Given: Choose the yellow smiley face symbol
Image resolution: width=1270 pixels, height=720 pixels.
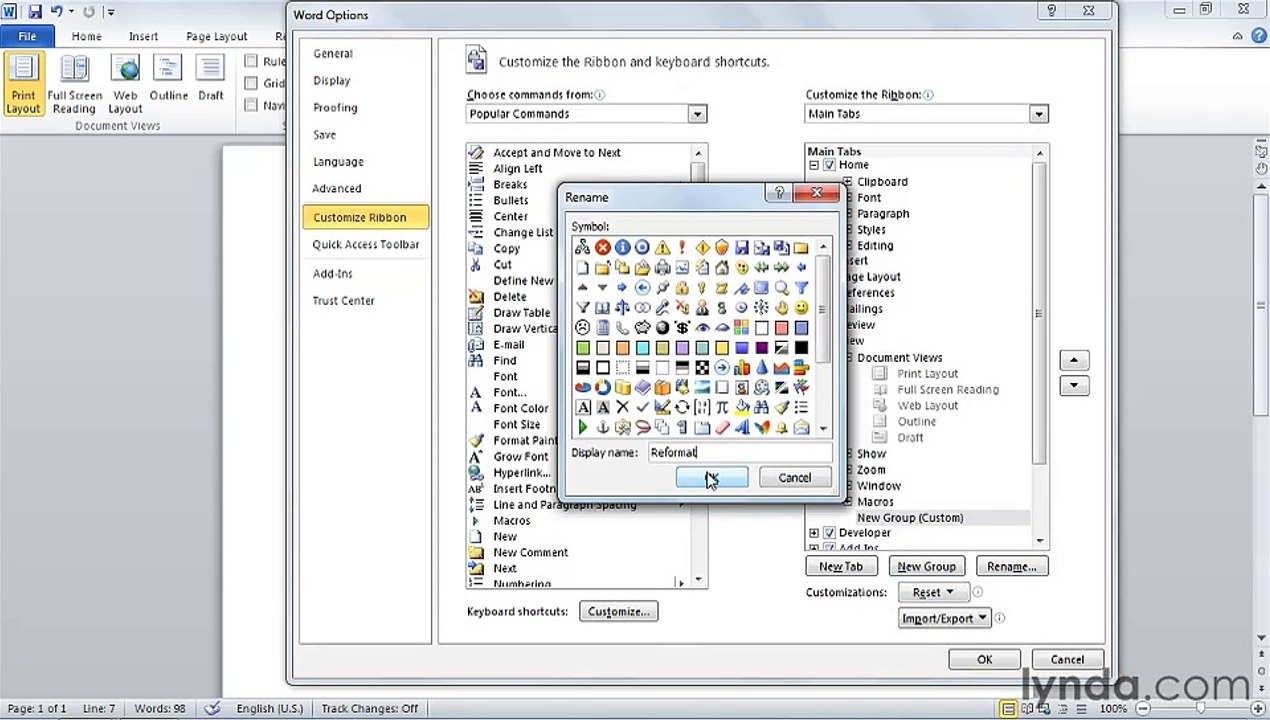Looking at the screenshot, I should [801, 308].
